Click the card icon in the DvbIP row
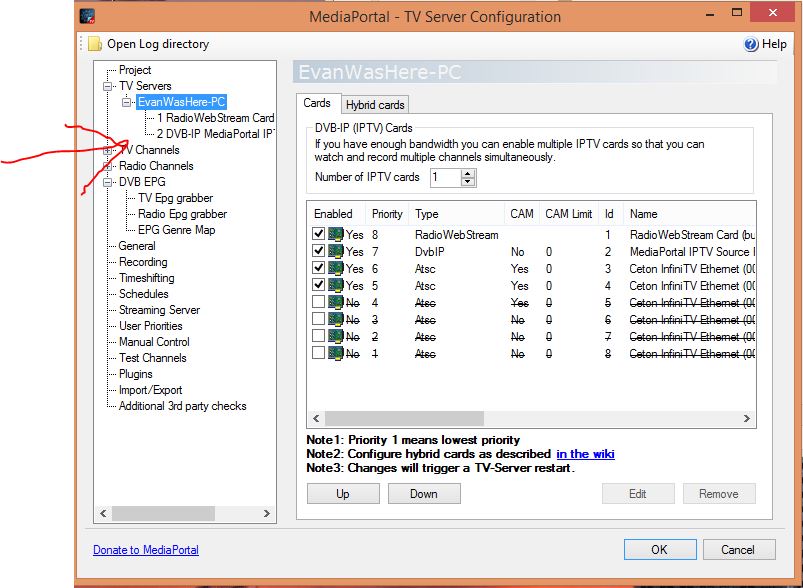This screenshot has height=588, width=803. 335,251
